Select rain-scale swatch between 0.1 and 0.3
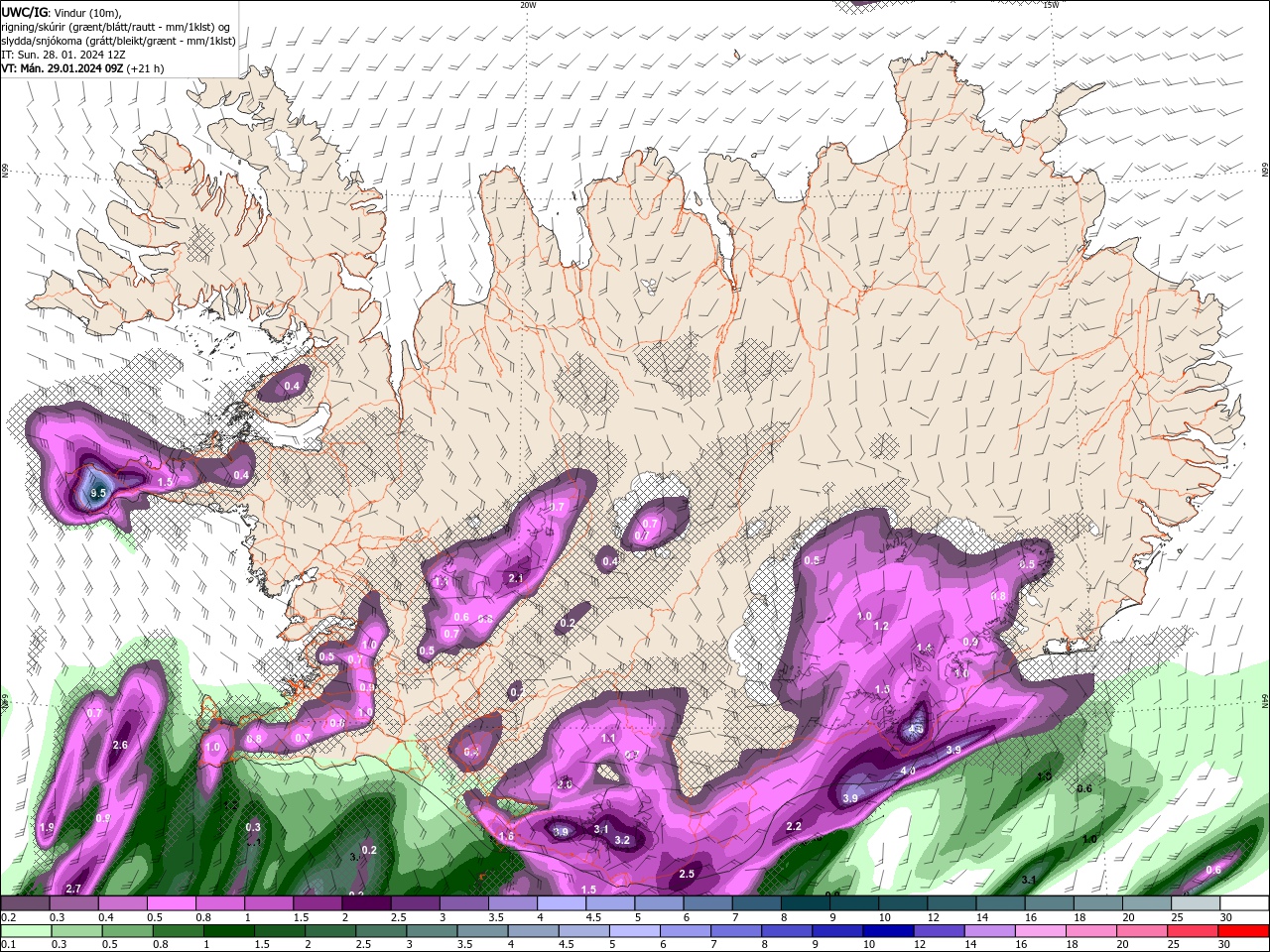Screen dimensions: 1270x952 pos(27,931)
